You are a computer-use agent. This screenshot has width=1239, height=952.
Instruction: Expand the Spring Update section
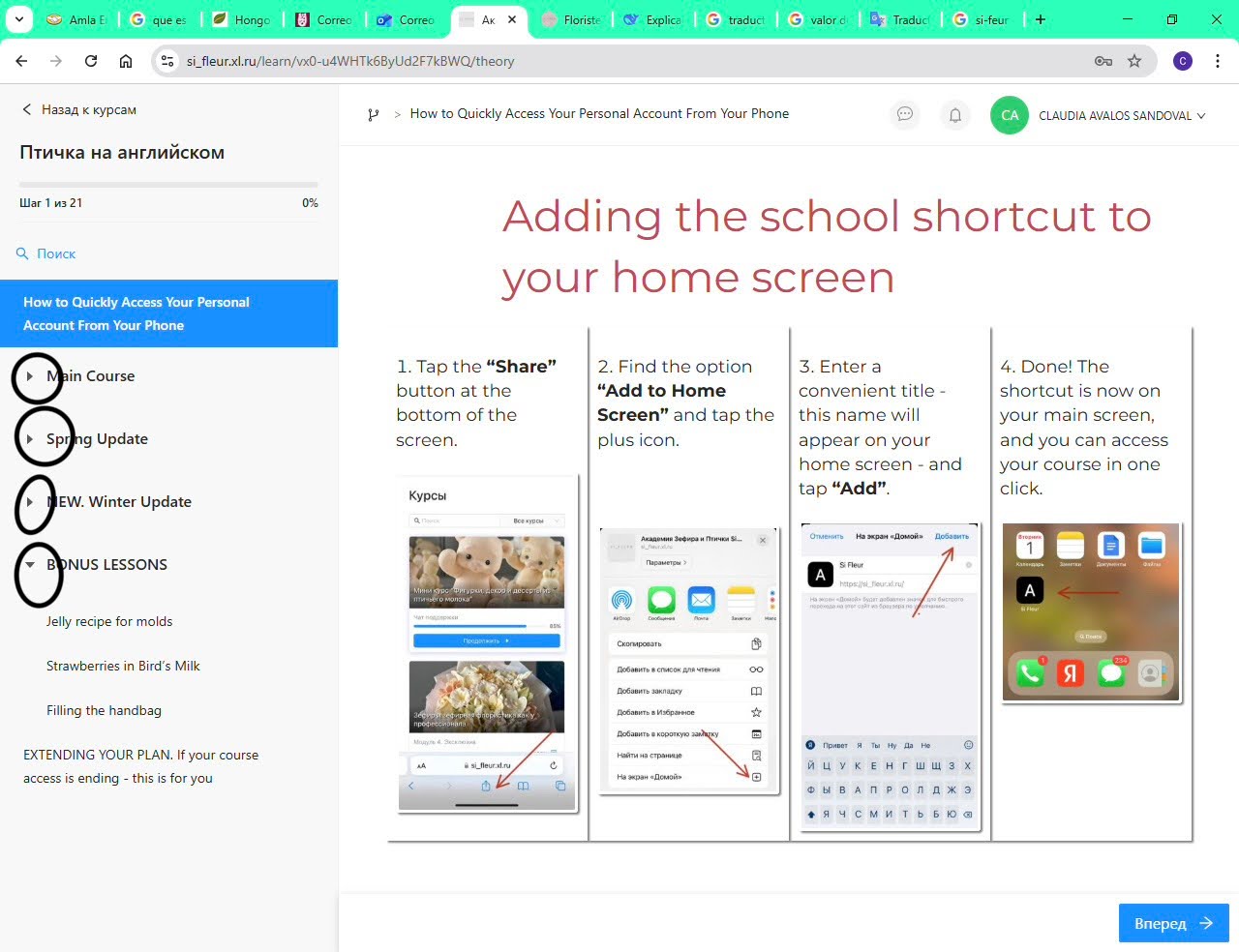pos(30,439)
